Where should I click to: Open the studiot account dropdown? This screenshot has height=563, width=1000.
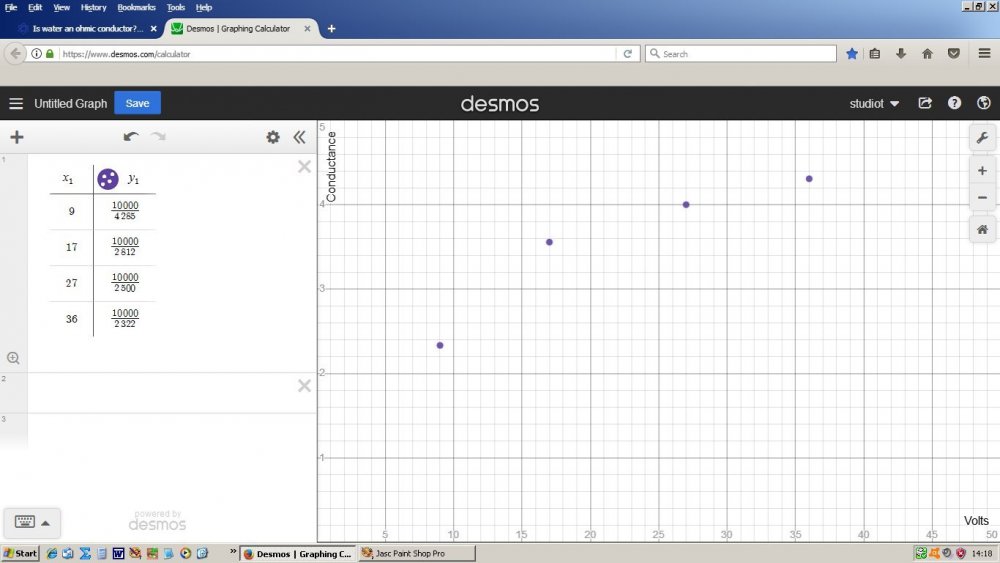coord(874,104)
